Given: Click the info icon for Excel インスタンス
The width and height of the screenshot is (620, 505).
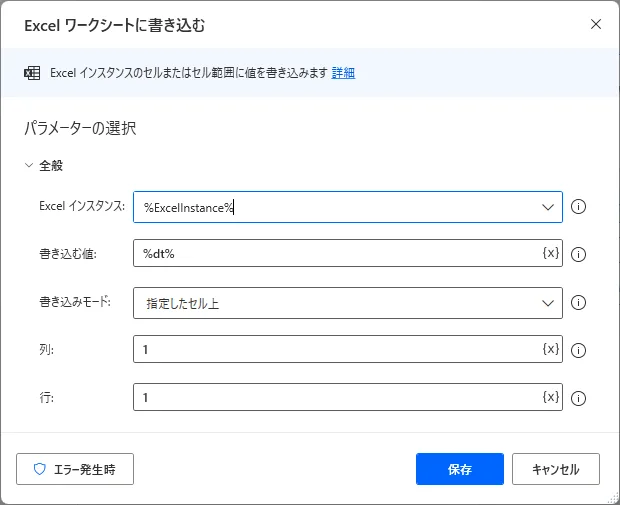Looking at the screenshot, I should 578,207.
